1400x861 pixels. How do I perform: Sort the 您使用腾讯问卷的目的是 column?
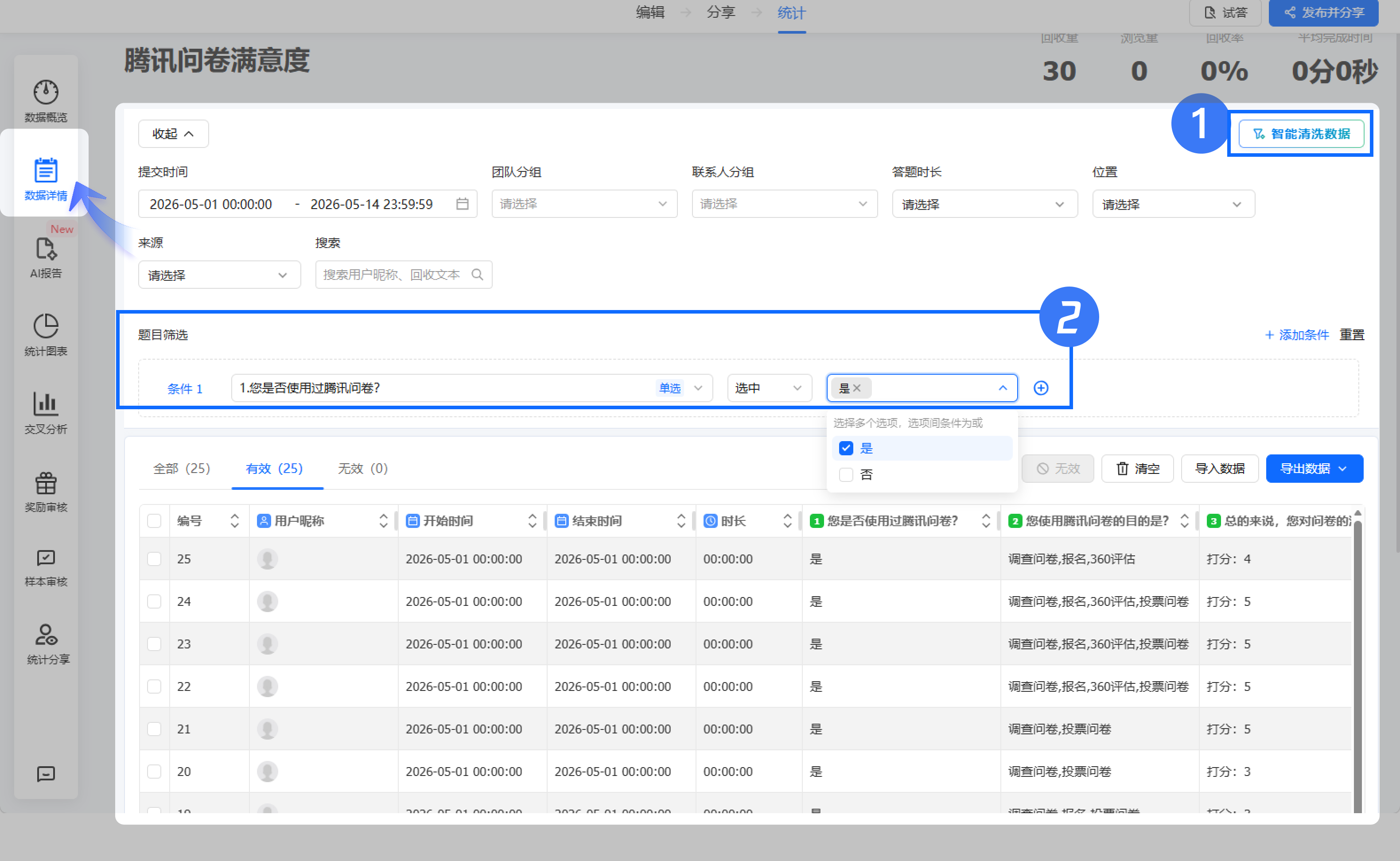coord(1184,520)
